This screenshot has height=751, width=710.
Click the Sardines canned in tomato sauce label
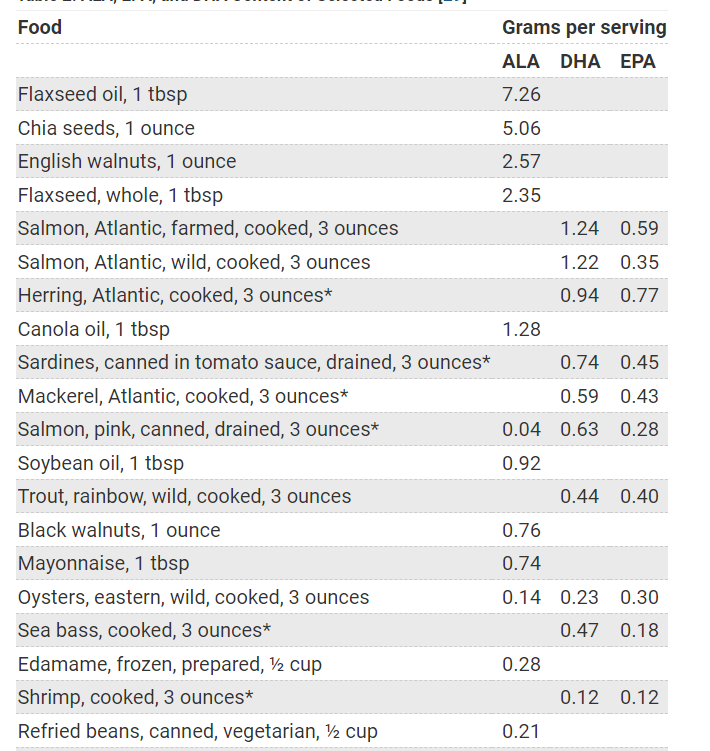pos(254,362)
